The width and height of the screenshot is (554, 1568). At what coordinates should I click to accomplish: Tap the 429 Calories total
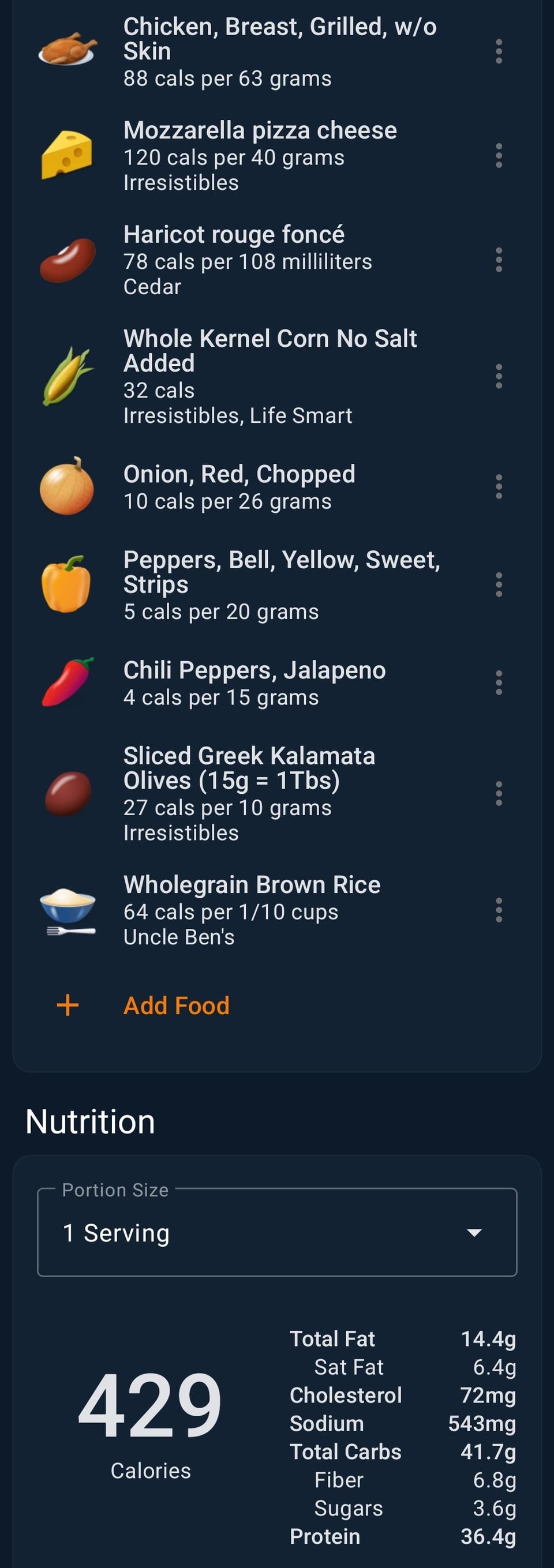[x=150, y=1406]
